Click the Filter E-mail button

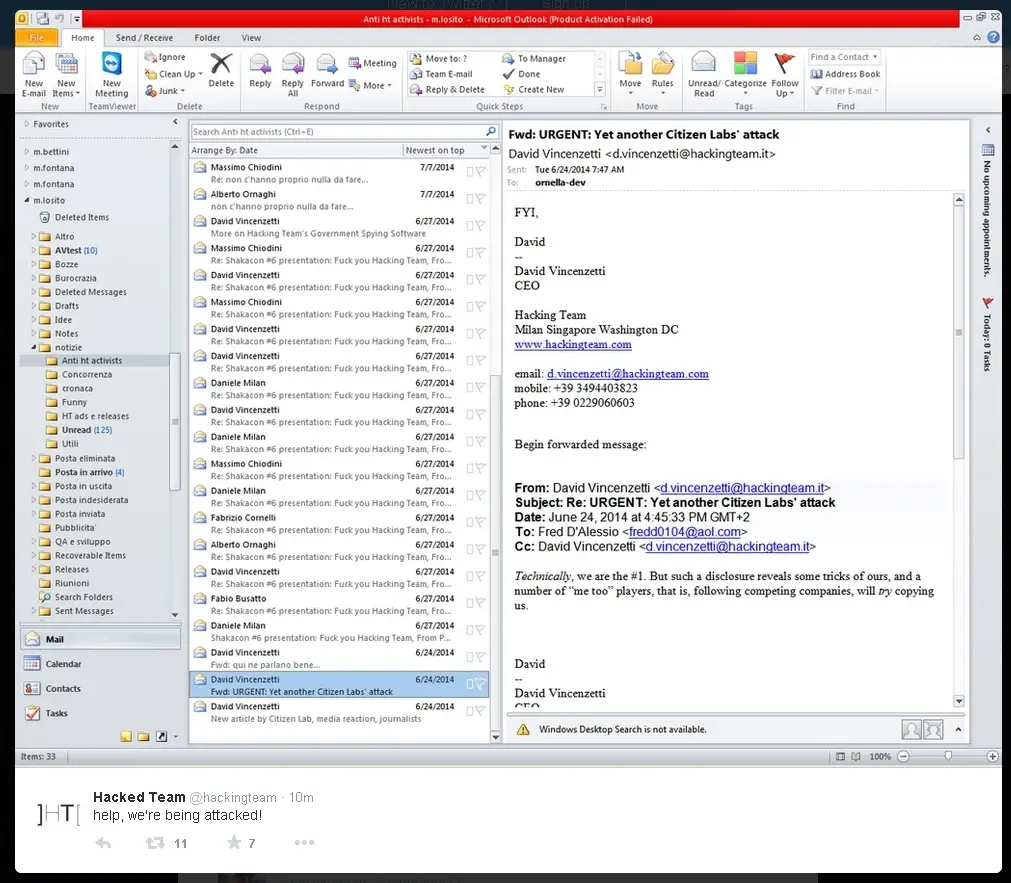tap(845, 91)
